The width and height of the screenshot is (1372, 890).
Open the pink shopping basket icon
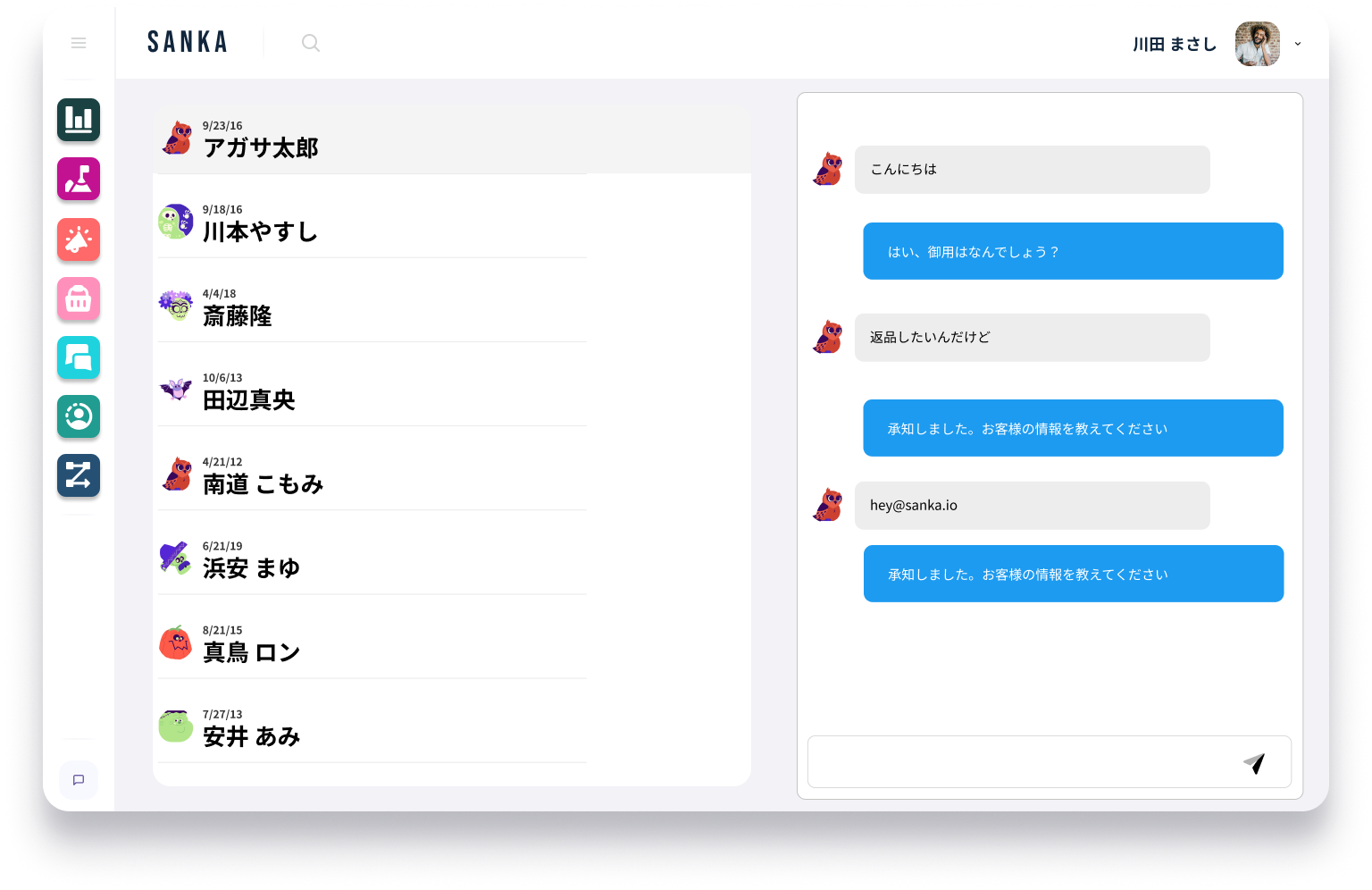coord(79,298)
